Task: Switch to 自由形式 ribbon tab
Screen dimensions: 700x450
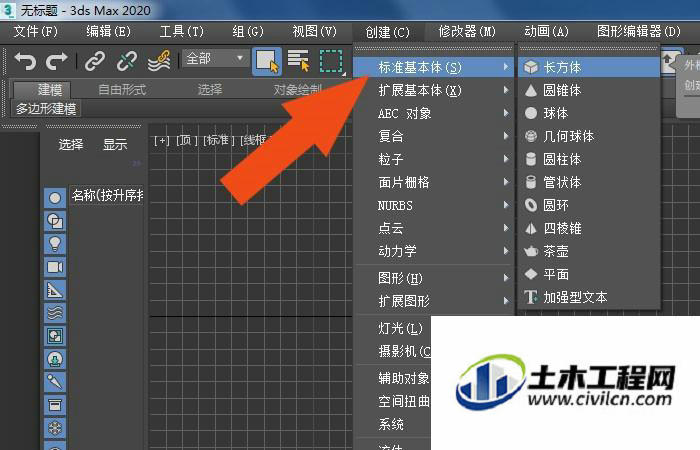Action: click(x=122, y=90)
